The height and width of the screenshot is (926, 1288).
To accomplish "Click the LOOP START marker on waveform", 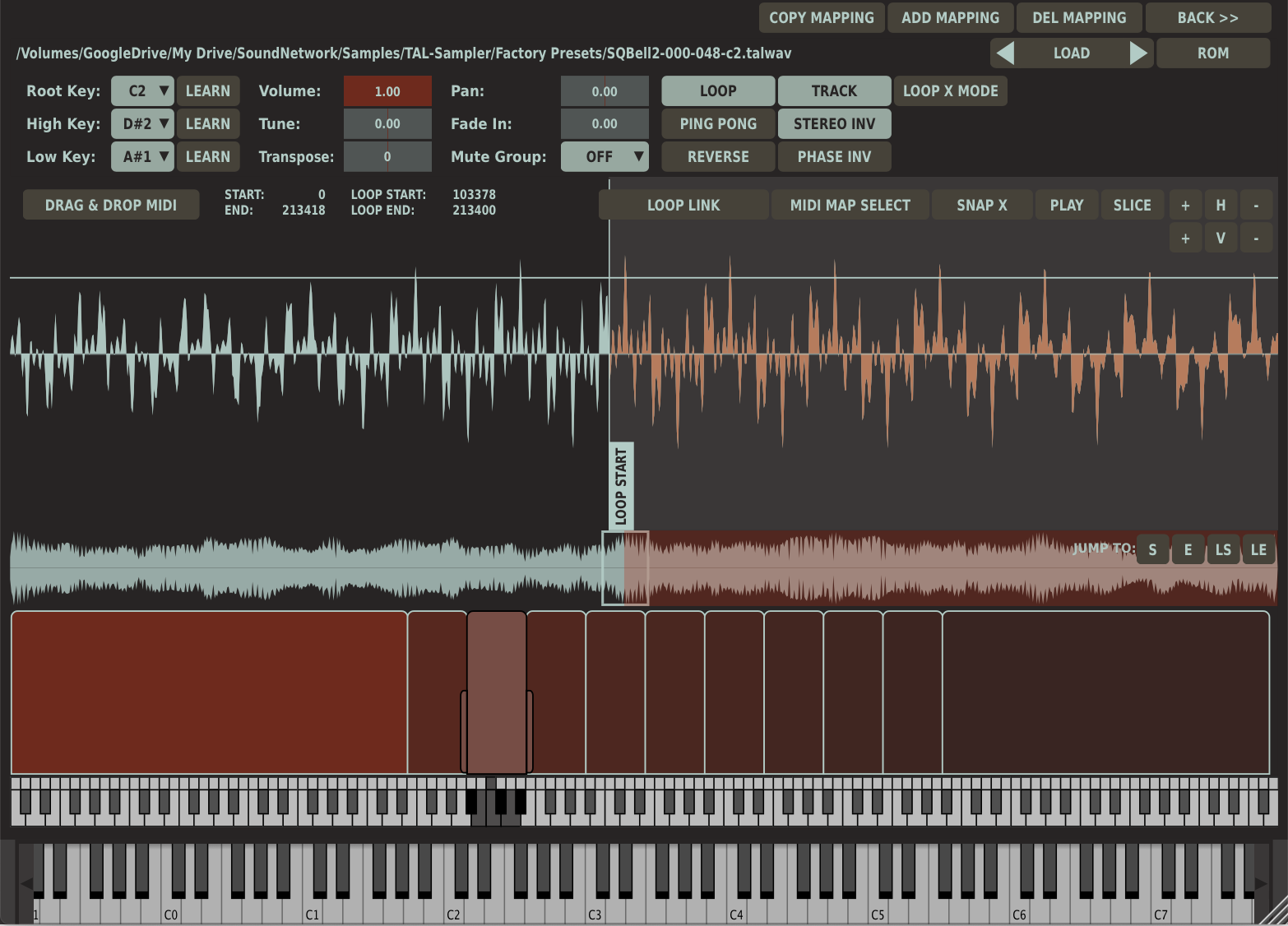I will coord(621,486).
